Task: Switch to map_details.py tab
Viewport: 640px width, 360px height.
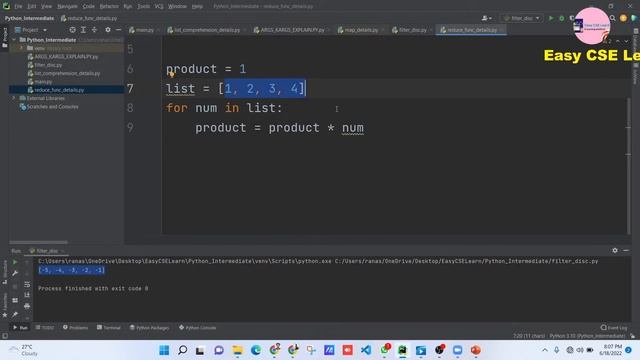Action: tap(361, 30)
